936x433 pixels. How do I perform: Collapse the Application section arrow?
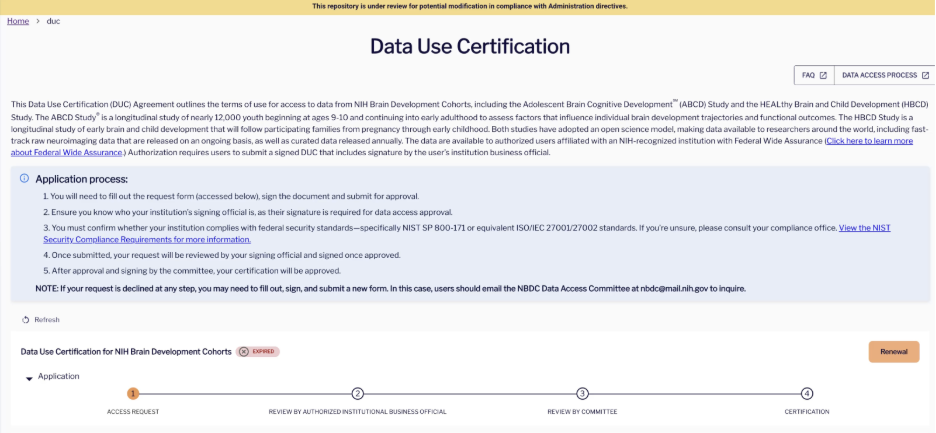point(29,379)
